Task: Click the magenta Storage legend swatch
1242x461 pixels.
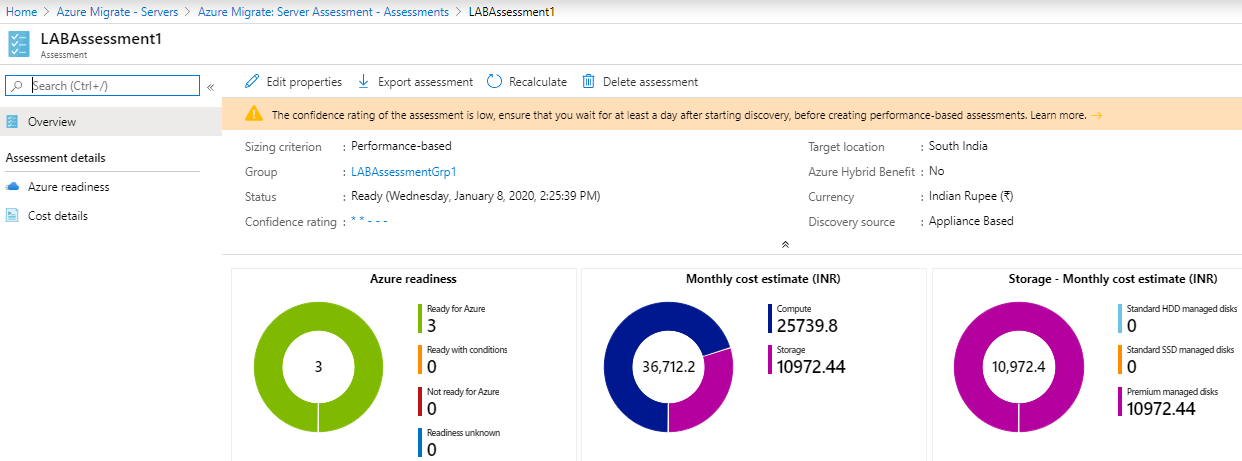Action: [x=770, y=360]
